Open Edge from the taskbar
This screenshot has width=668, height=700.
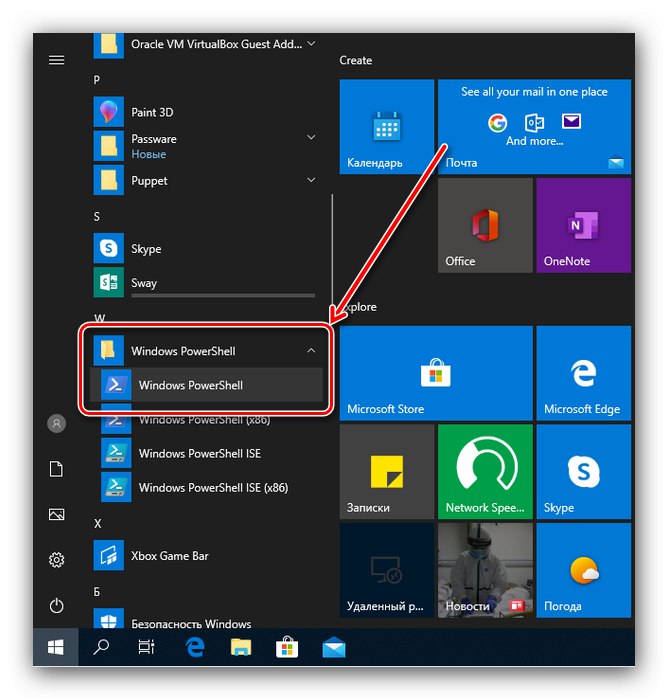[195, 647]
